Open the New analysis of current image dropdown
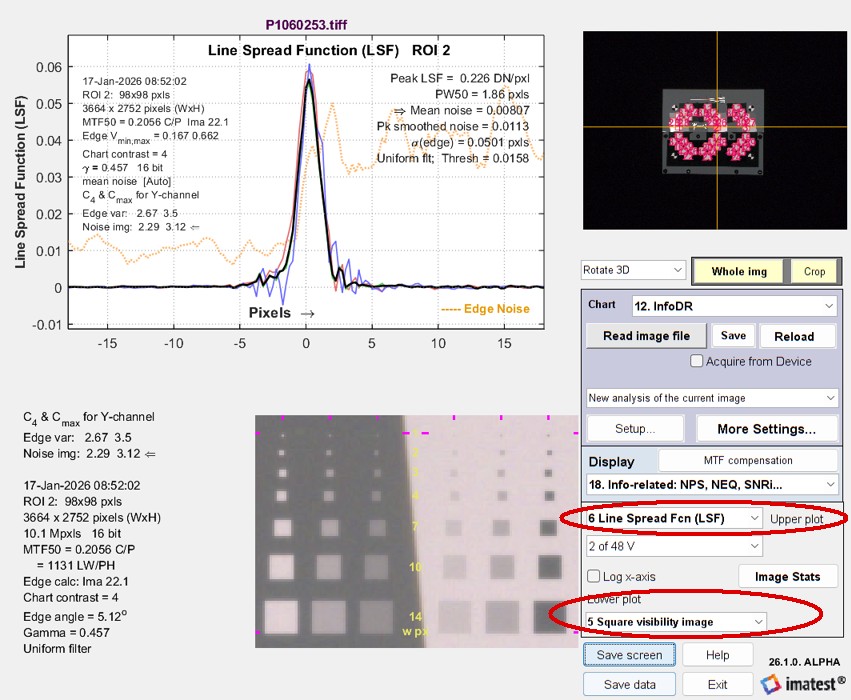851x700 pixels. (x=712, y=398)
